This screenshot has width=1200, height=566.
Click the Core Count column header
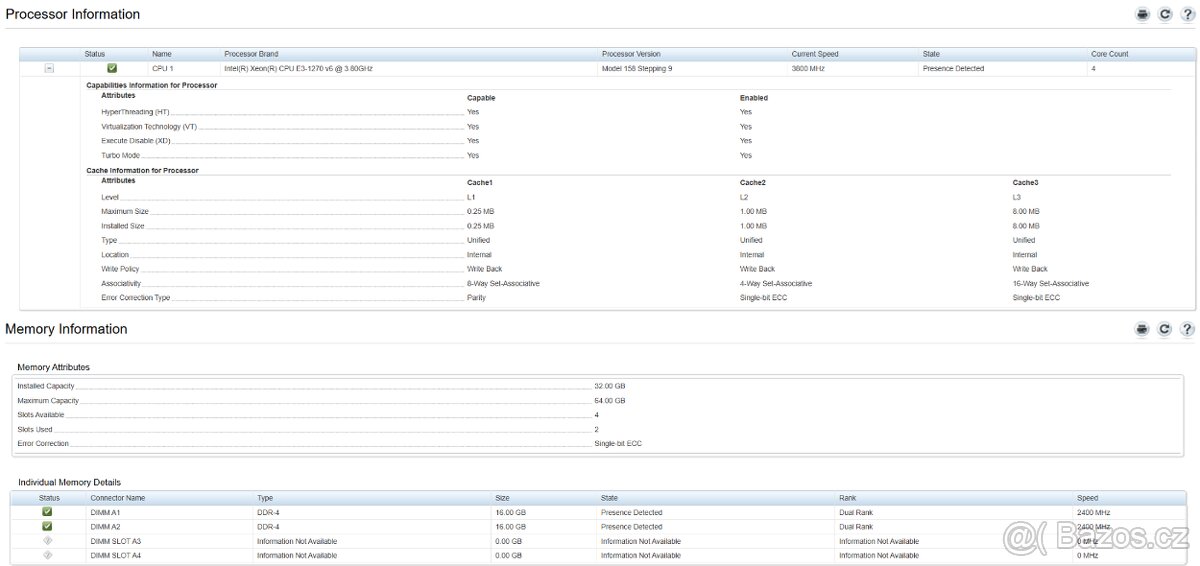point(1109,54)
